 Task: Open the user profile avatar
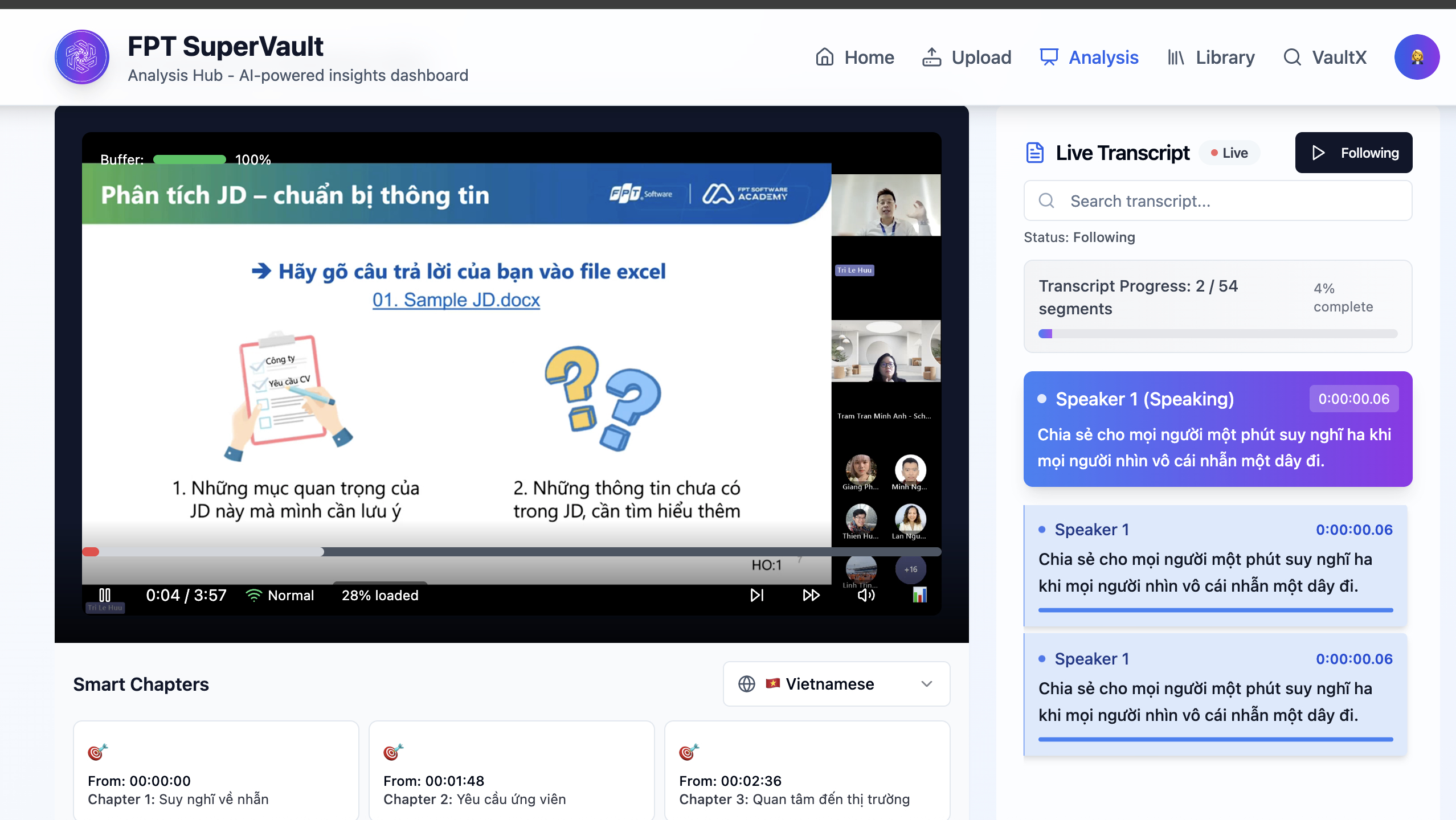[x=1417, y=57]
